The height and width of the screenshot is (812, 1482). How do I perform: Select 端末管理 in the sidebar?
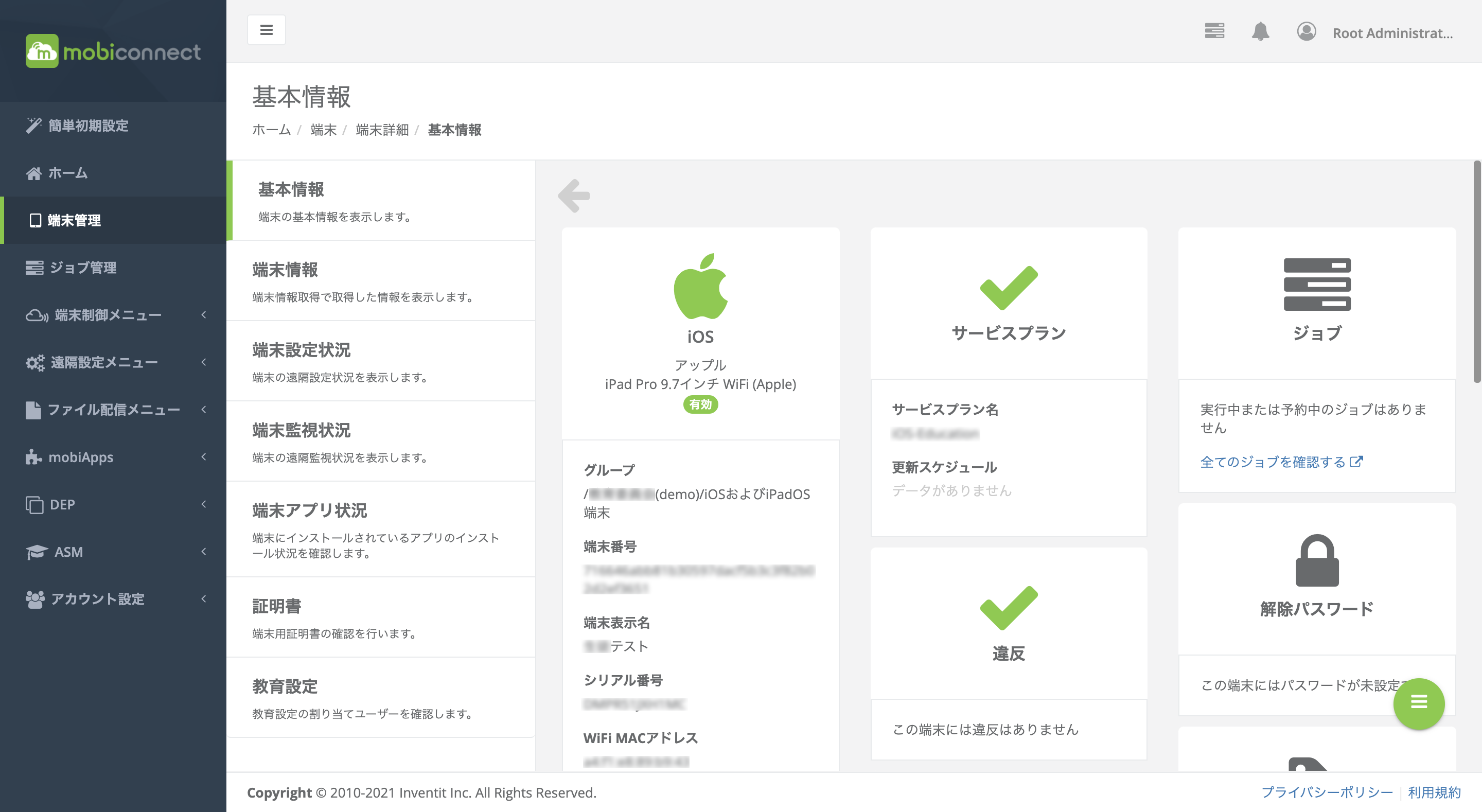tap(73, 220)
